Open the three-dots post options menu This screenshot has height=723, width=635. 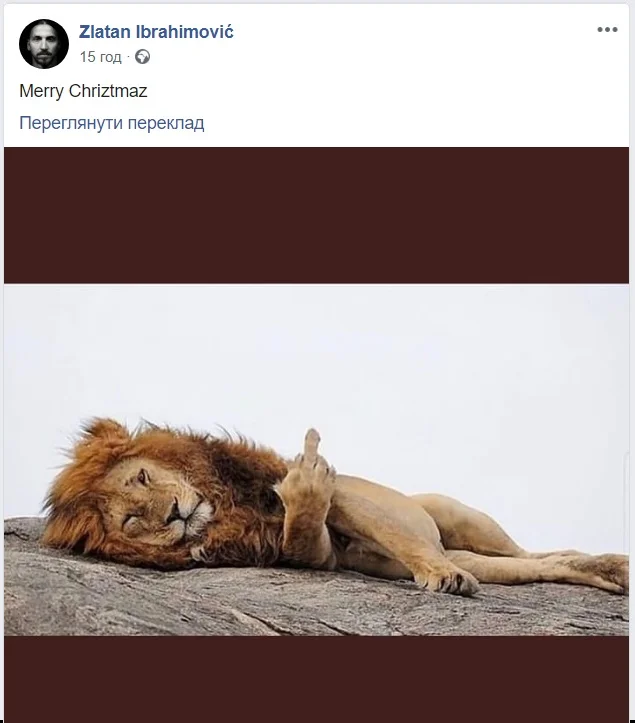tap(607, 30)
